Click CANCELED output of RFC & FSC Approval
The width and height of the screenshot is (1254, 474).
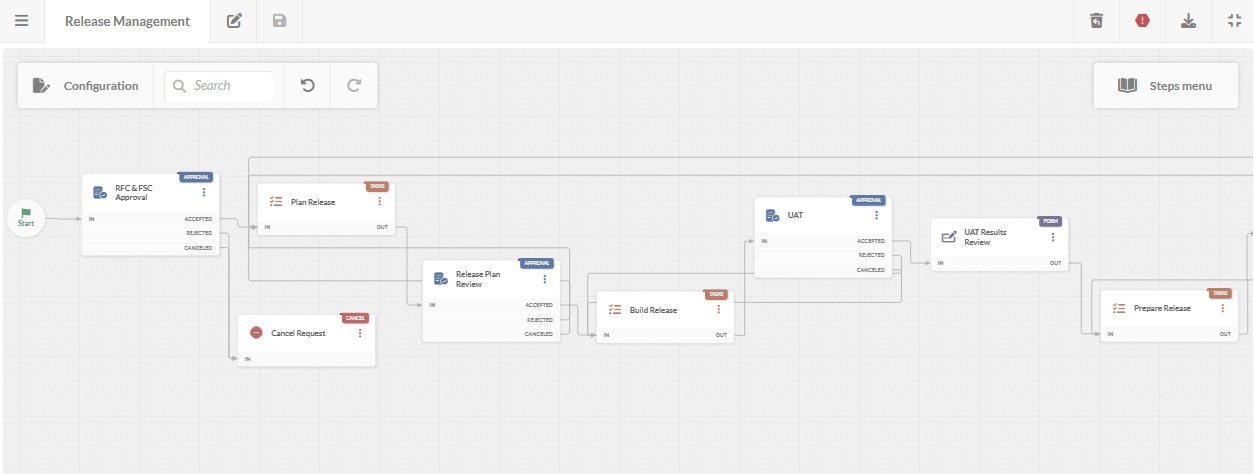coord(198,248)
